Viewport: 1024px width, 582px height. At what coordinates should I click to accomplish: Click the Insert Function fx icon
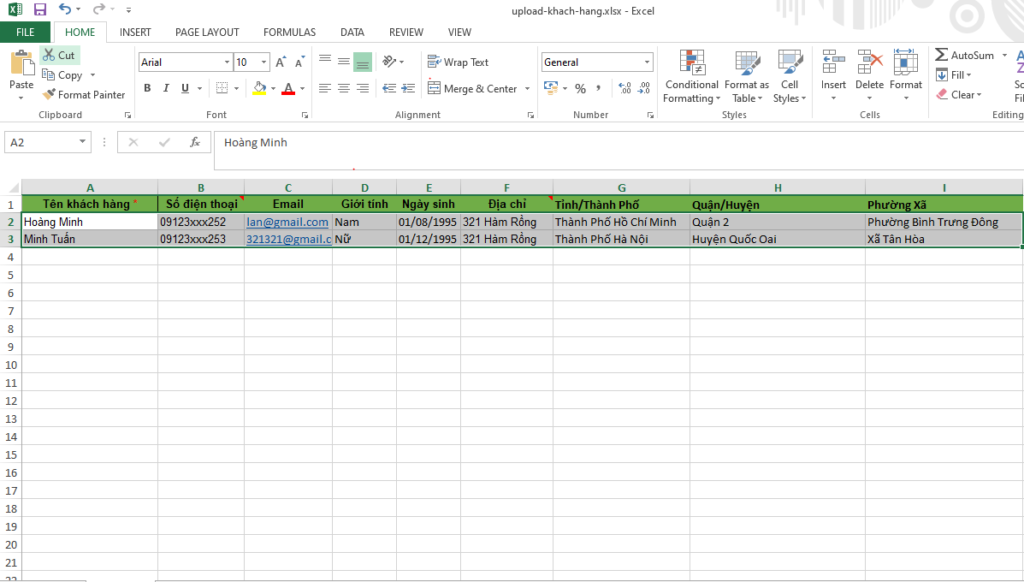195,143
